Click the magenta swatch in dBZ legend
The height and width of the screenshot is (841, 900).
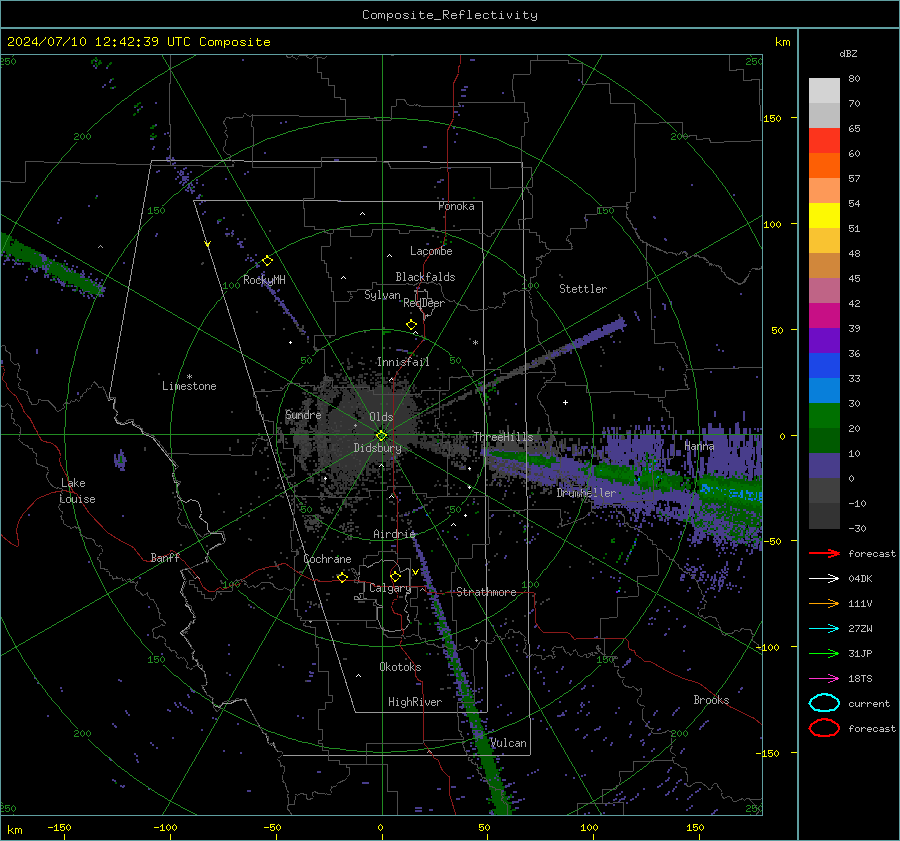pyautogui.click(x=824, y=316)
